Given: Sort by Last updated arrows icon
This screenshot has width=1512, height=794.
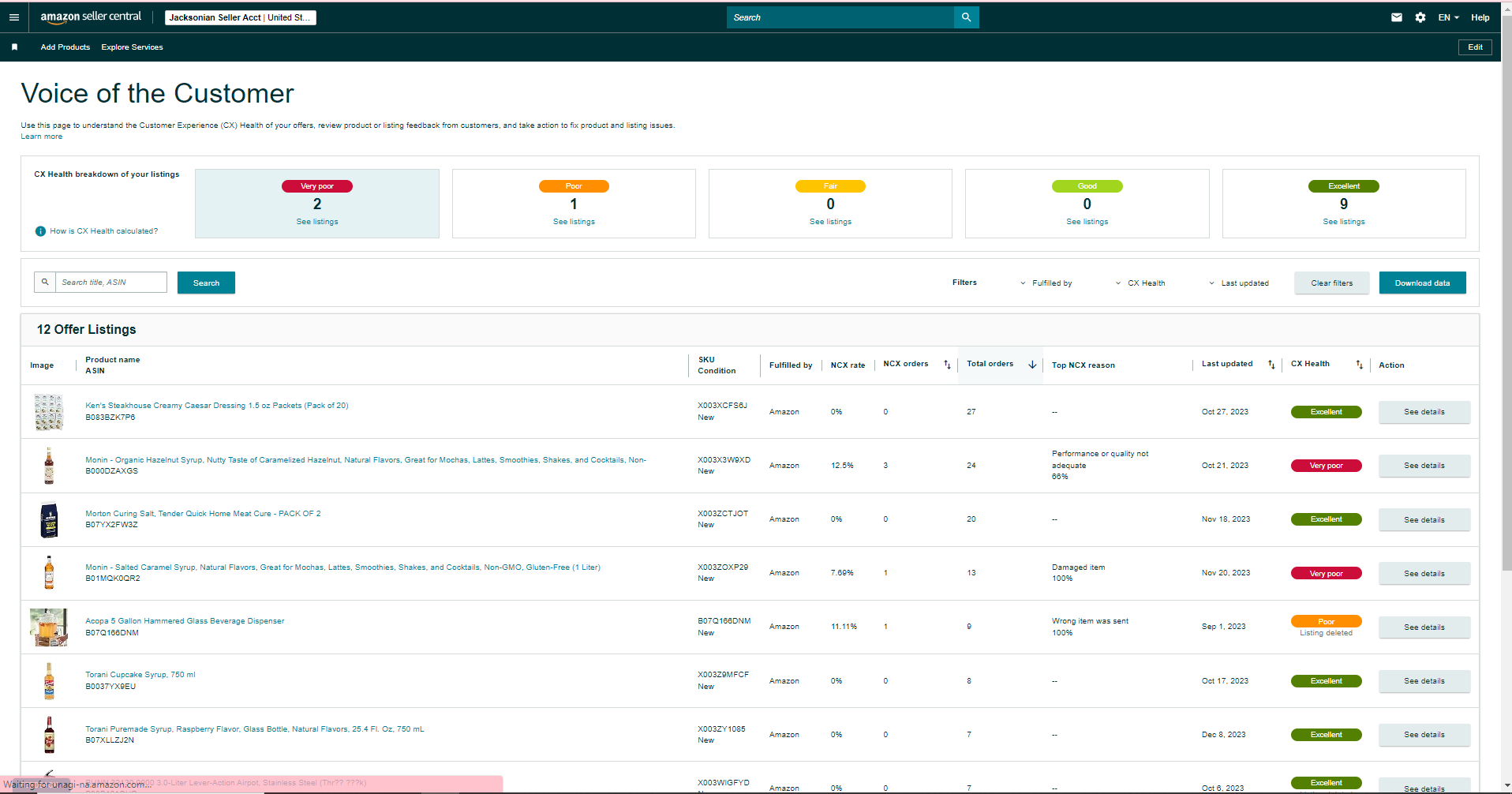Looking at the screenshot, I should (x=1271, y=365).
